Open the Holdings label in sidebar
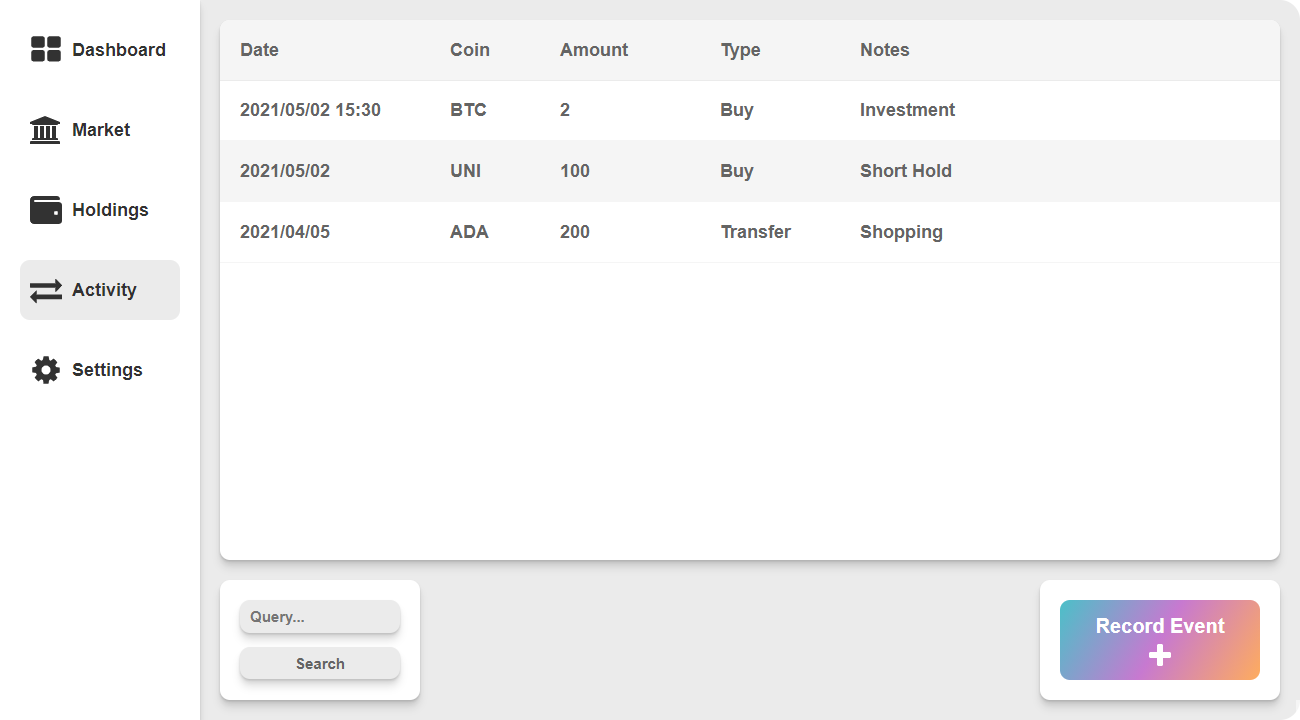The width and height of the screenshot is (1300, 720). [x=110, y=210]
